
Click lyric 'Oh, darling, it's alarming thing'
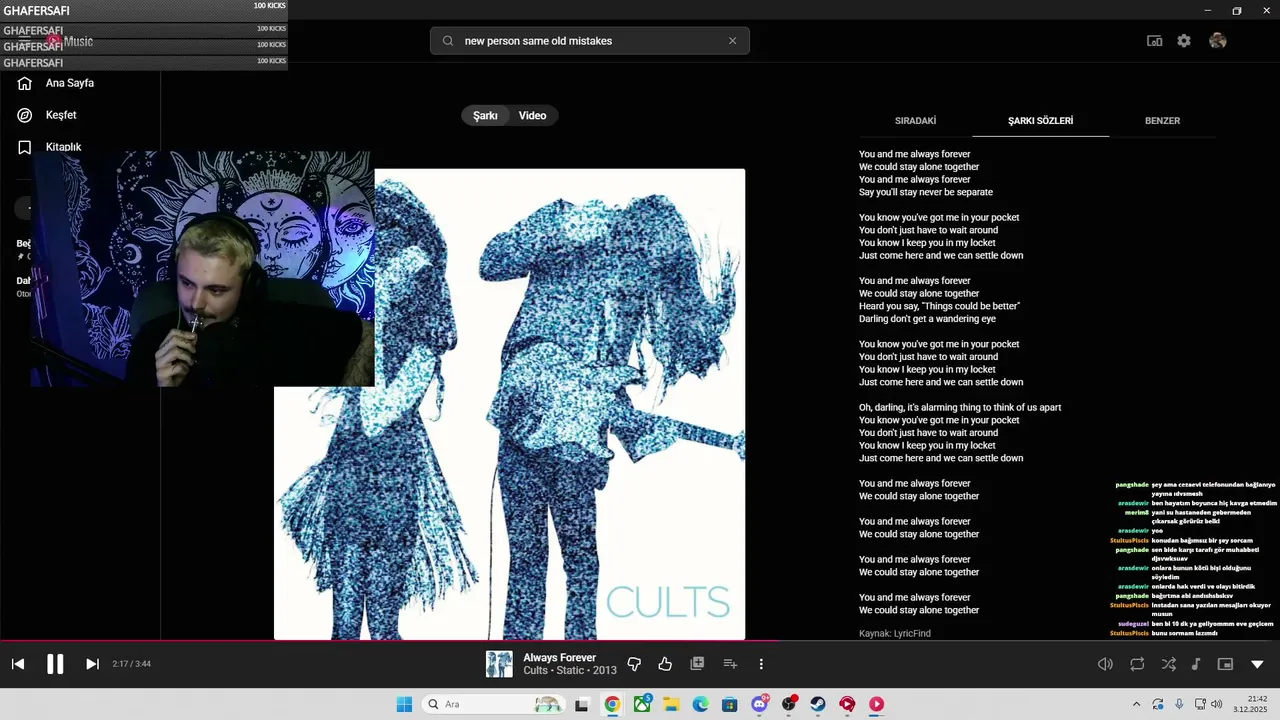960,407
